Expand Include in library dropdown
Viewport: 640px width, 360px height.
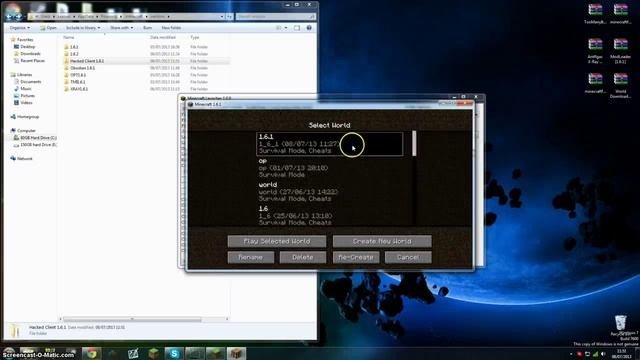tap(83, 28)
